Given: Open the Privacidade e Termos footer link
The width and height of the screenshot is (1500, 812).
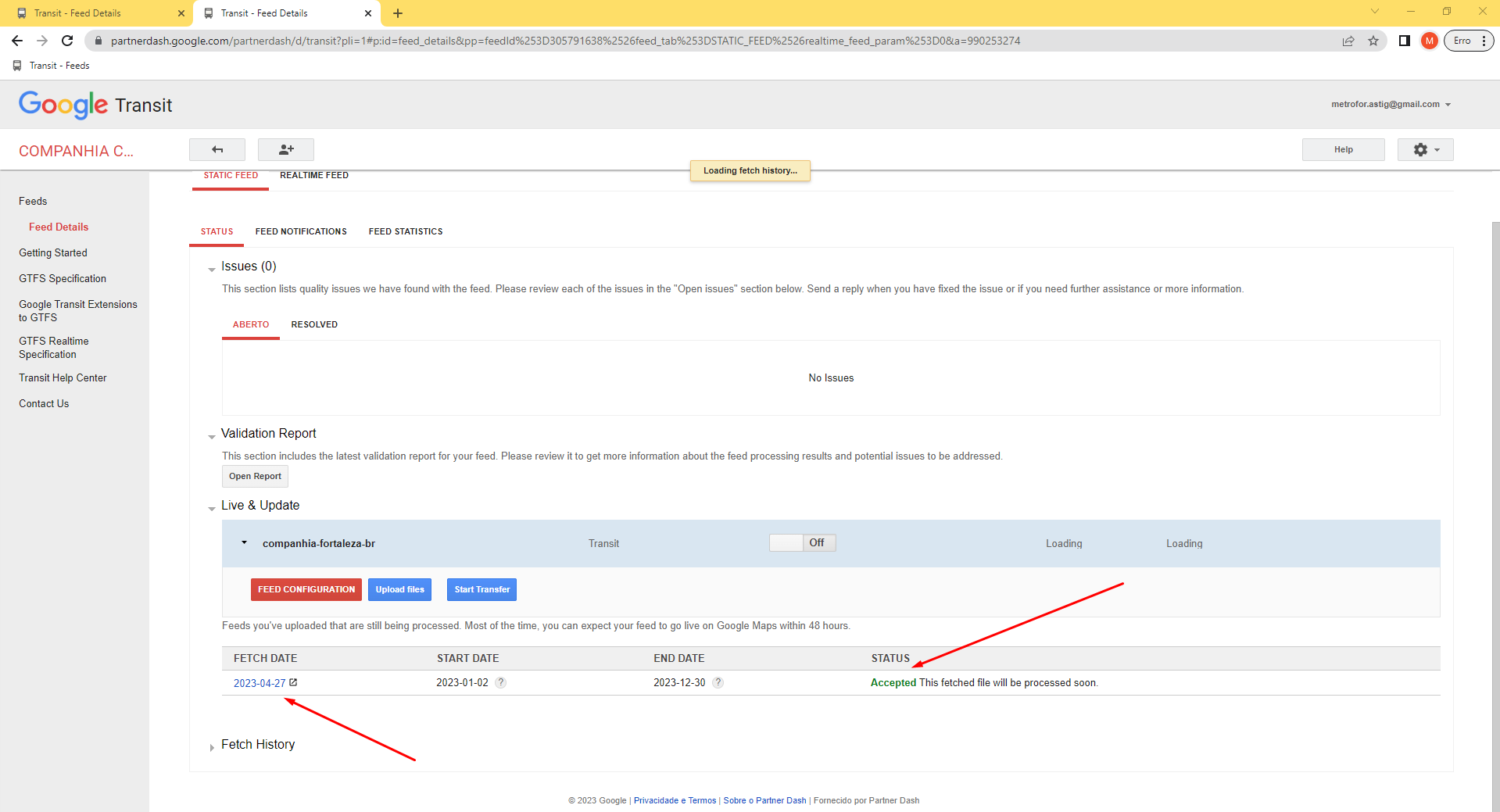Looking at the screenshot, I should point(675,800).
